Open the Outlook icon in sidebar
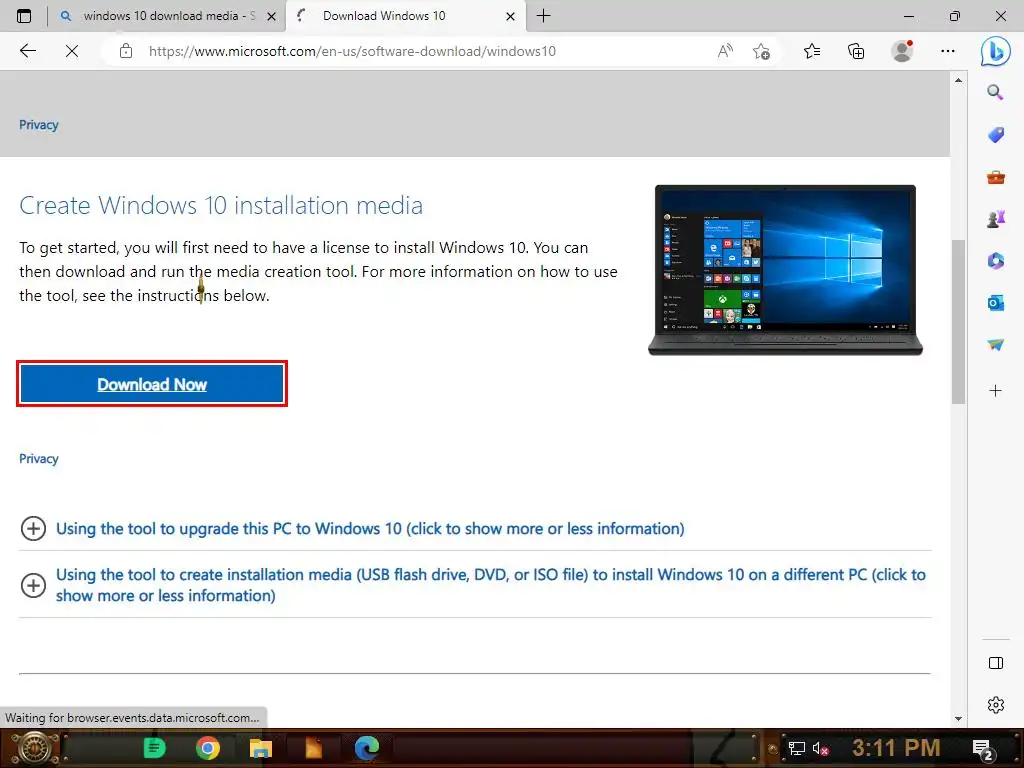 995,302
